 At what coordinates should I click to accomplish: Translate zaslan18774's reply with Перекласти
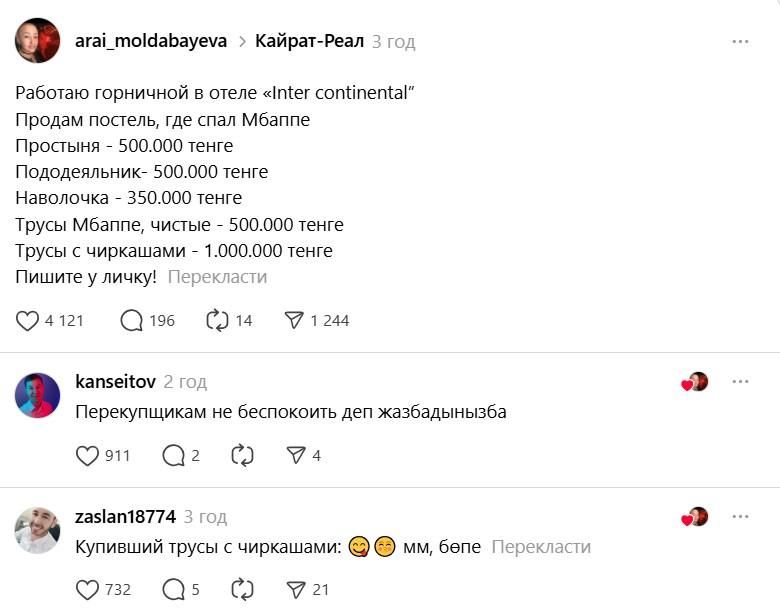click(x=541, y=547)
